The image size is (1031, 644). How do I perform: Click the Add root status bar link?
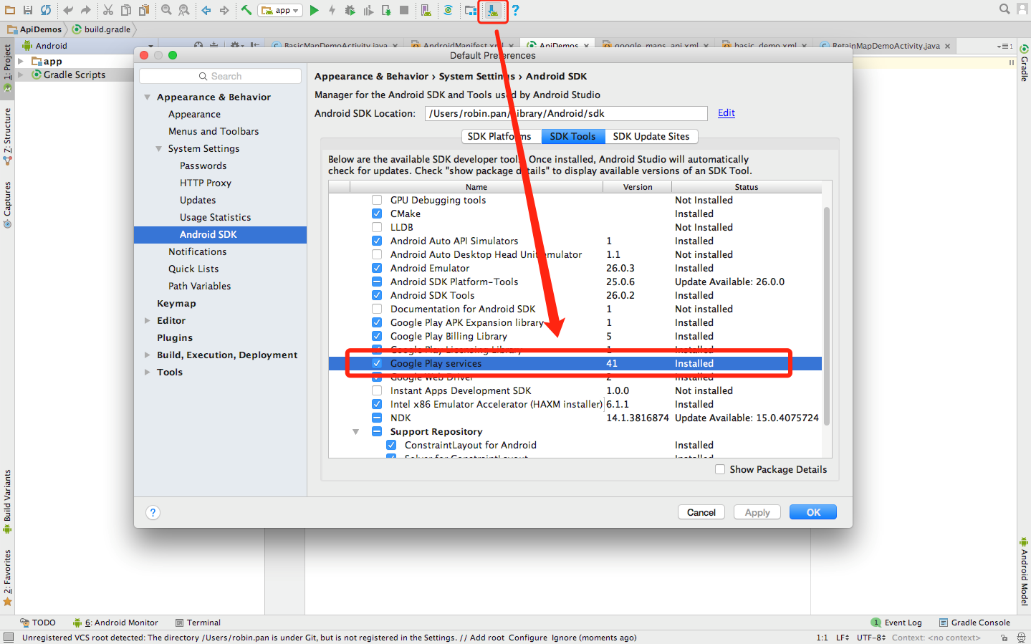click(487, 637)
